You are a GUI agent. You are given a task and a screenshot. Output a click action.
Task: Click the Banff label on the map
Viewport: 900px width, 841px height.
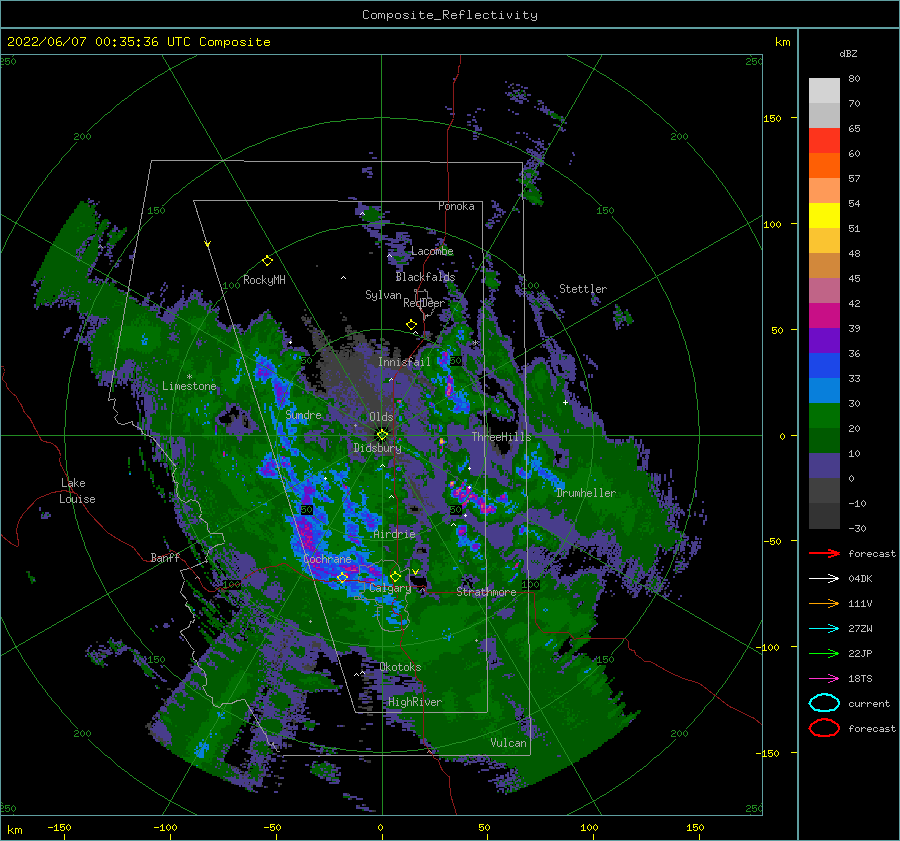click(x=165, y=558)
